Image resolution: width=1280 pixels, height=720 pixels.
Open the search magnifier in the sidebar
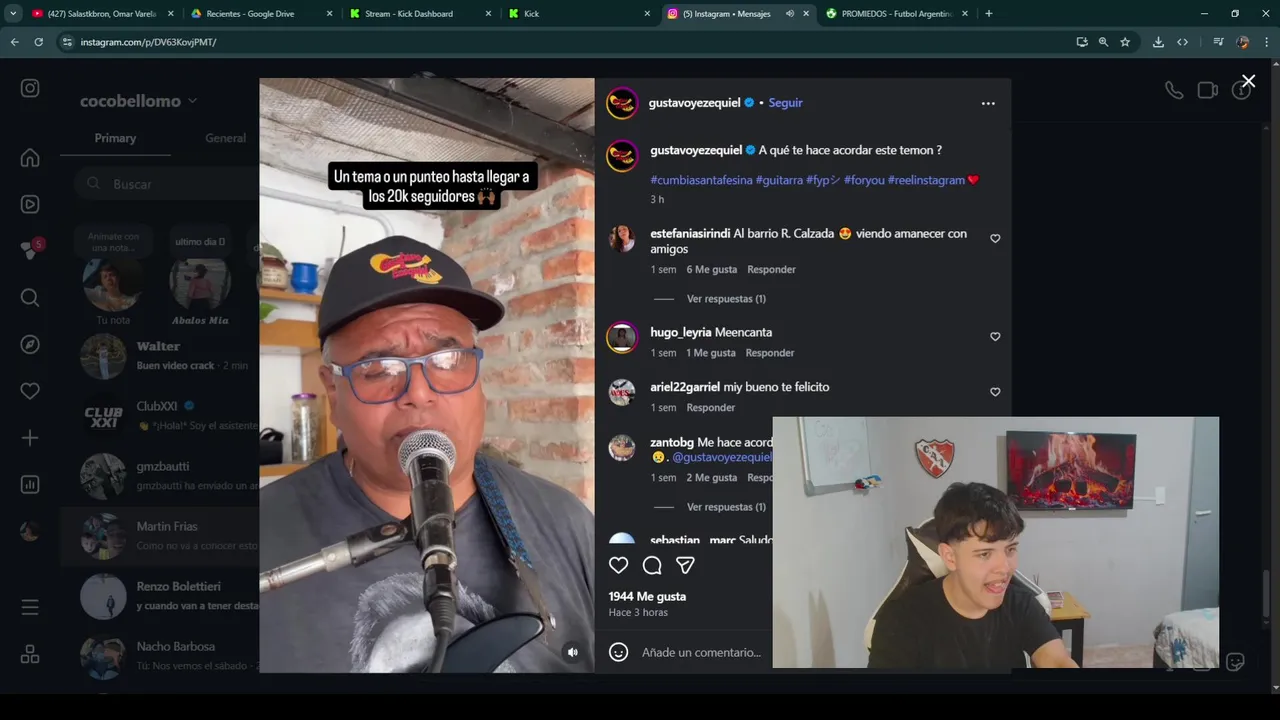point(30,298)
